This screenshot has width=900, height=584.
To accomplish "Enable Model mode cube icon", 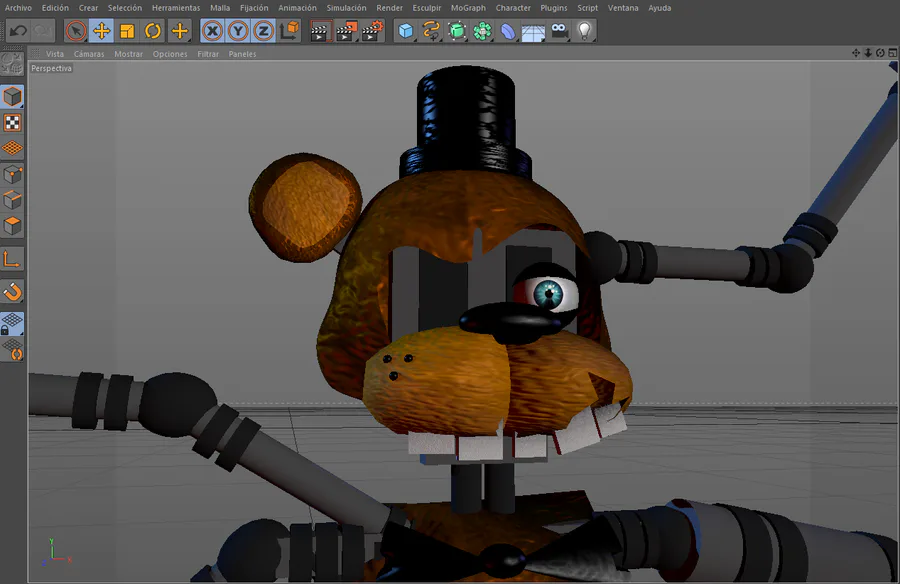I will tap(12, 96).
